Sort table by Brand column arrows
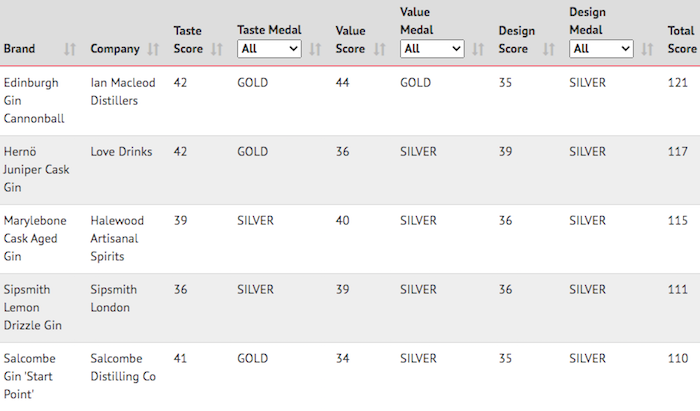 [x=70, y=49]
